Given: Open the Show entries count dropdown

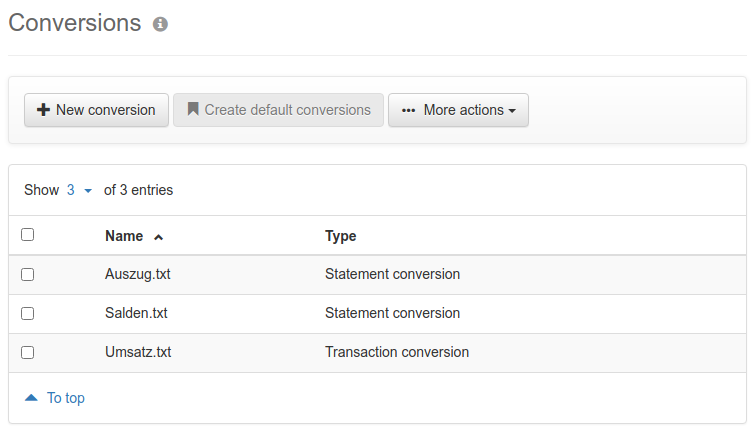Looking at the screenshot, I should pos(79,190).
